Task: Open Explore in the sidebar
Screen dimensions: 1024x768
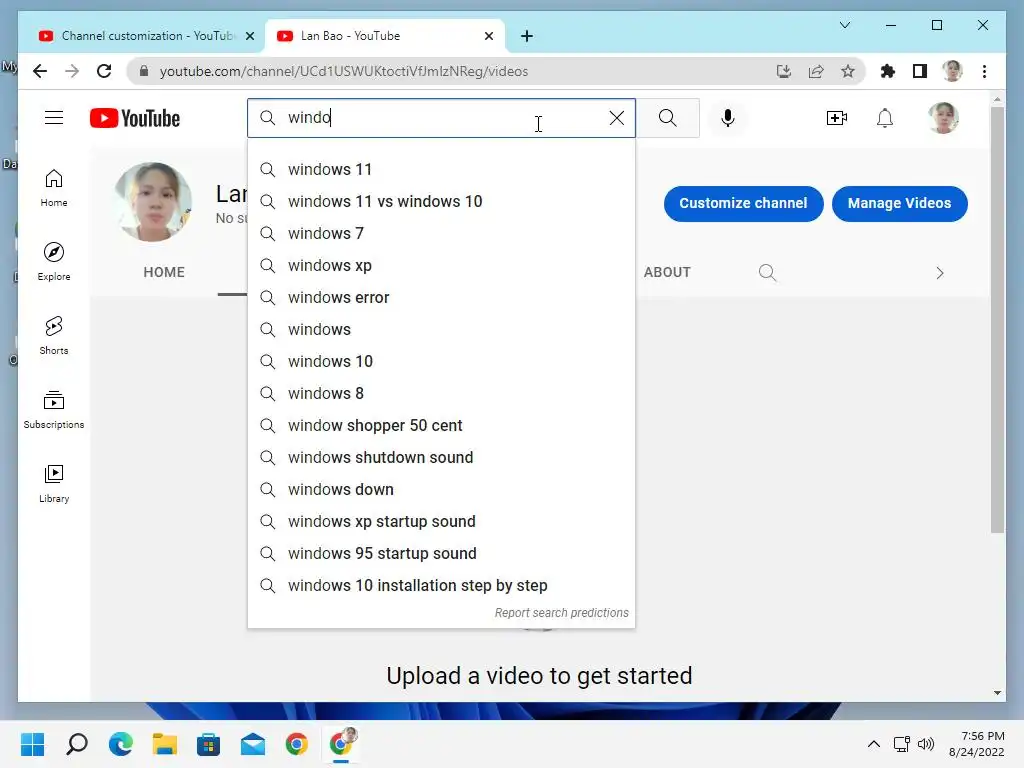Action: click(x=54, y=262)
